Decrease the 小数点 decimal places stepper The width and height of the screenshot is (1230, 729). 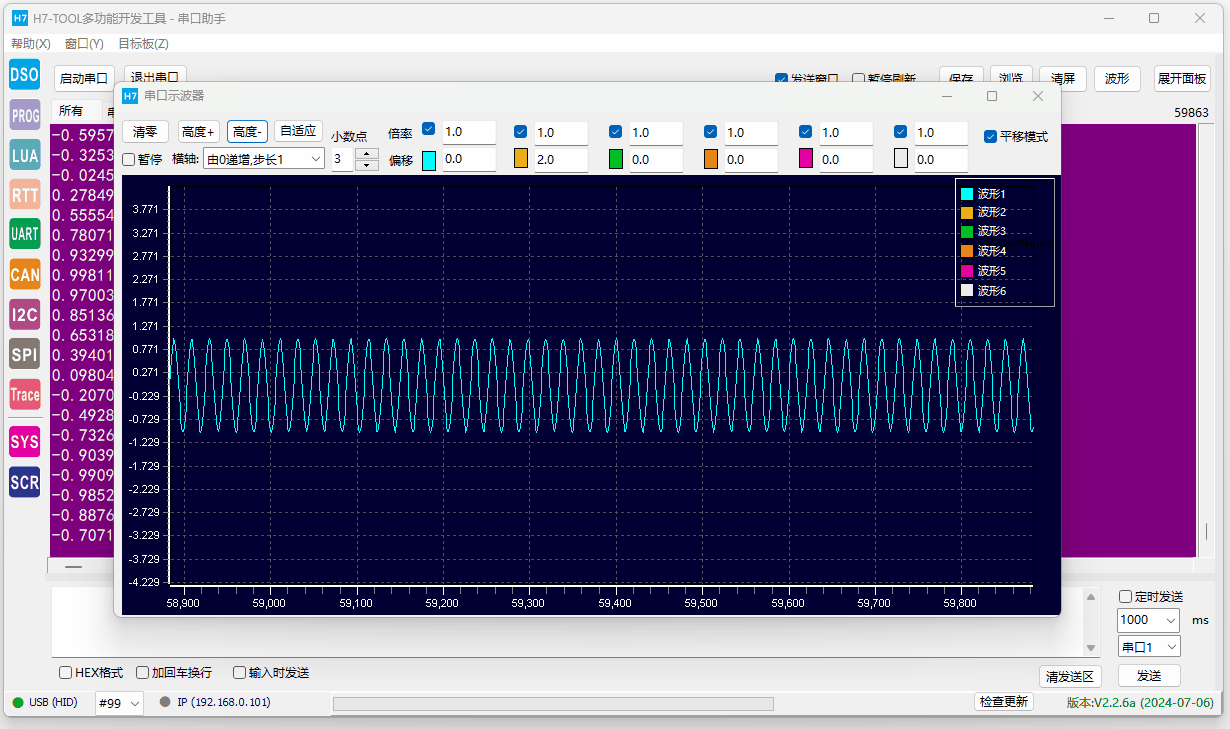click(x=367, y=165)
